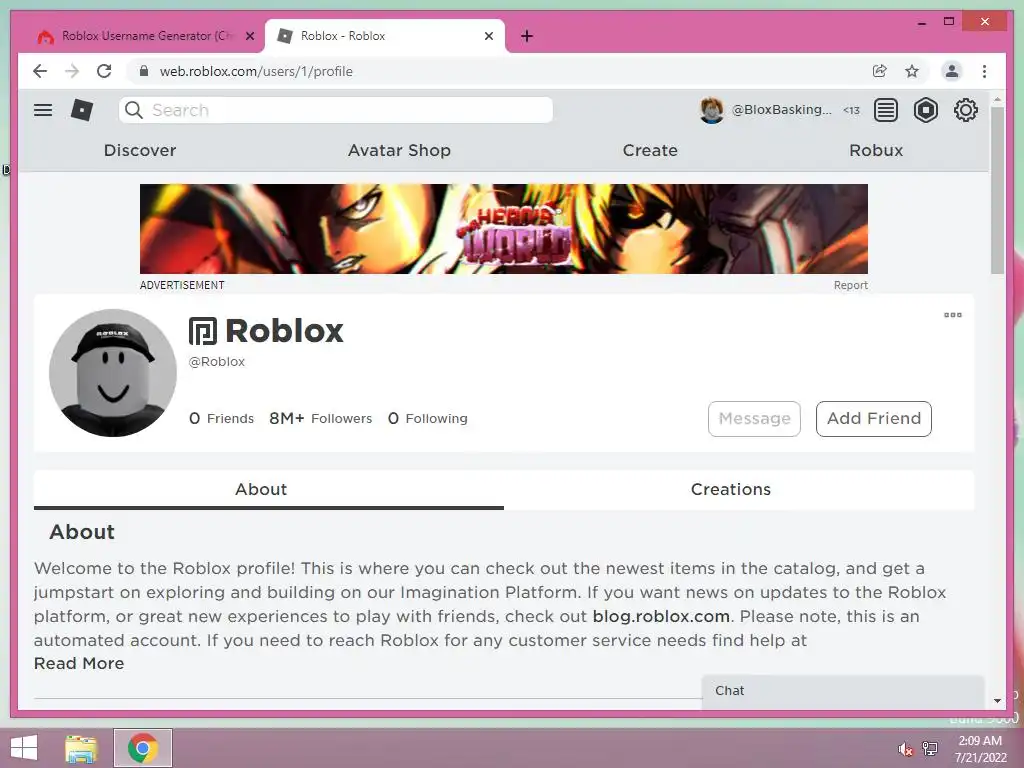Click the search magnifier icon

[134, 110]
